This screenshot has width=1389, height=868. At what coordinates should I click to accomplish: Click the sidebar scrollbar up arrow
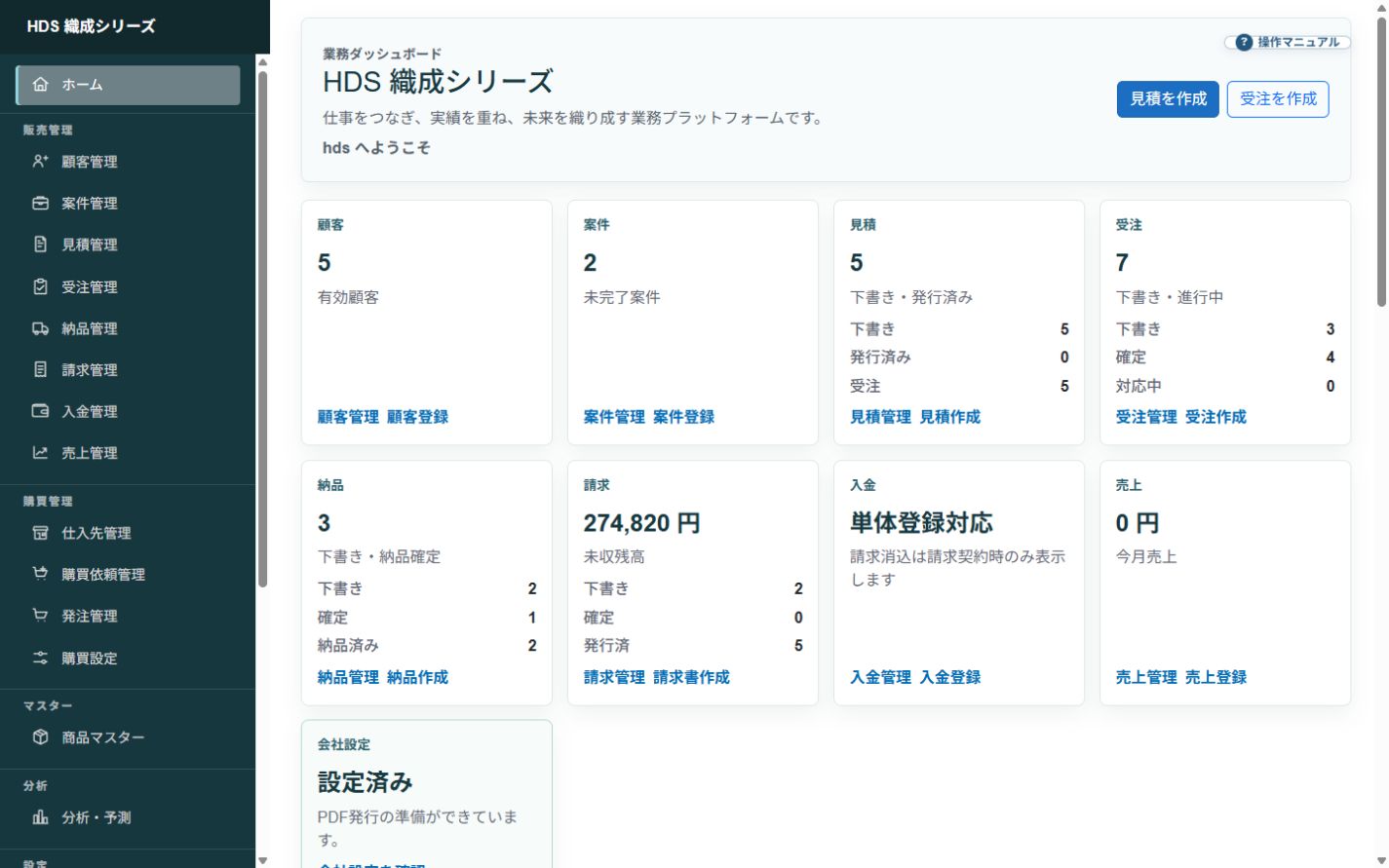pyautogui.click(x=262, y=62)
